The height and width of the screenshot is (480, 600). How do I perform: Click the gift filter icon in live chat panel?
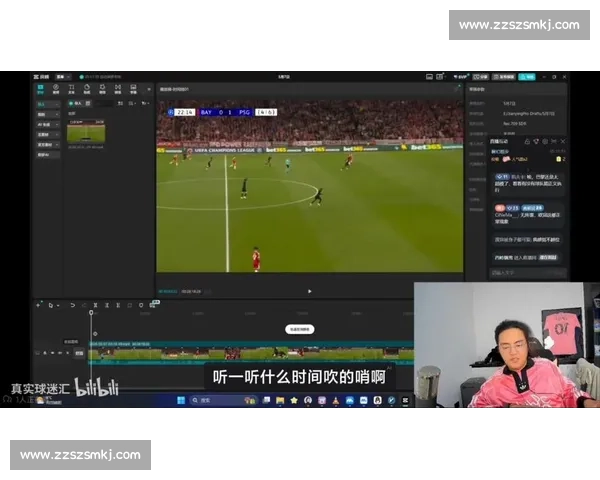click(x=536, y=142)
